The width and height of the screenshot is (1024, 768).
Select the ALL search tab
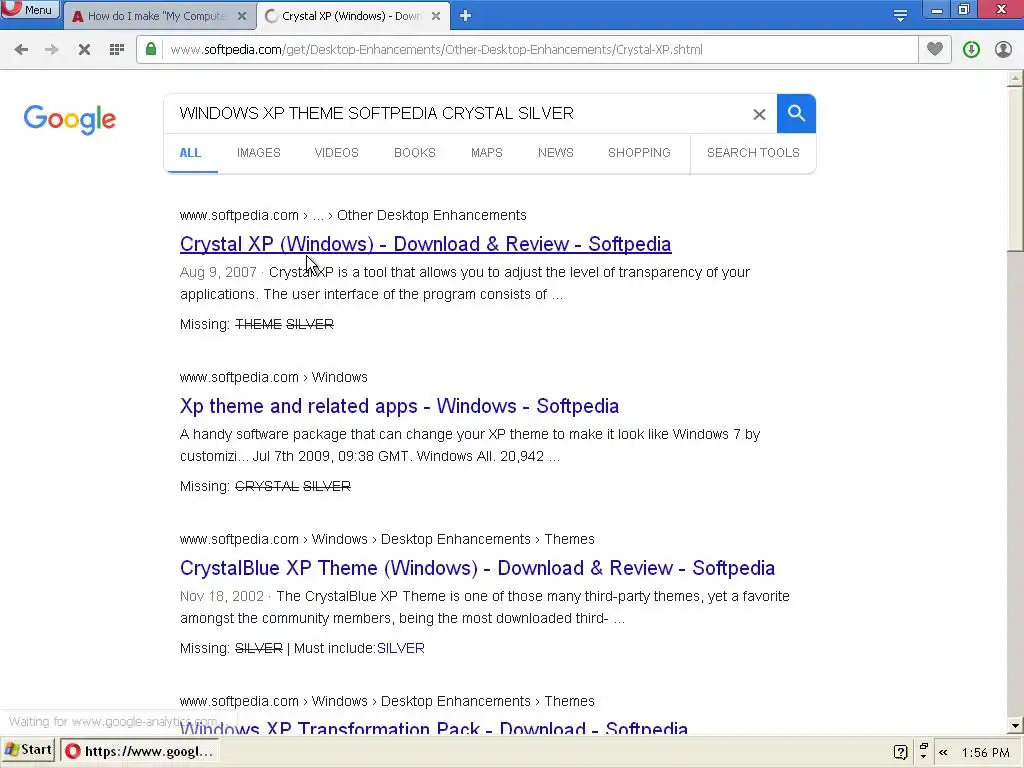click(190, 153)
